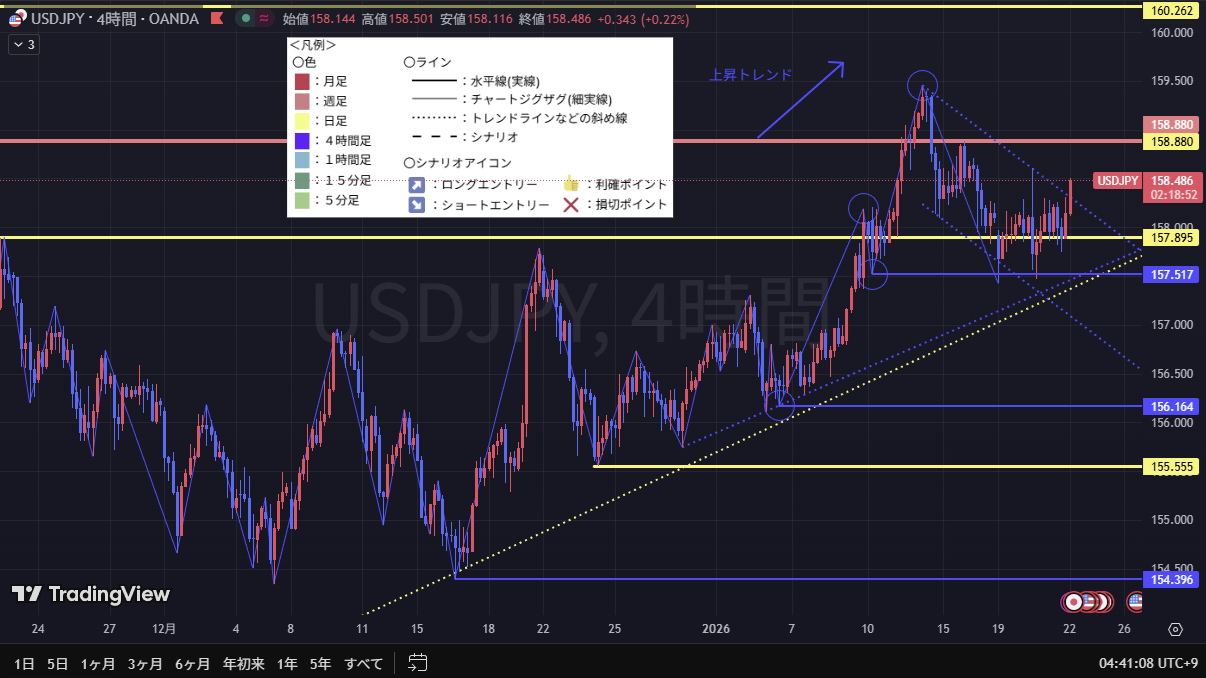Open the go-to-date calendar icon
This screenshot has width=1206, height=678.
tap(418, 662)
